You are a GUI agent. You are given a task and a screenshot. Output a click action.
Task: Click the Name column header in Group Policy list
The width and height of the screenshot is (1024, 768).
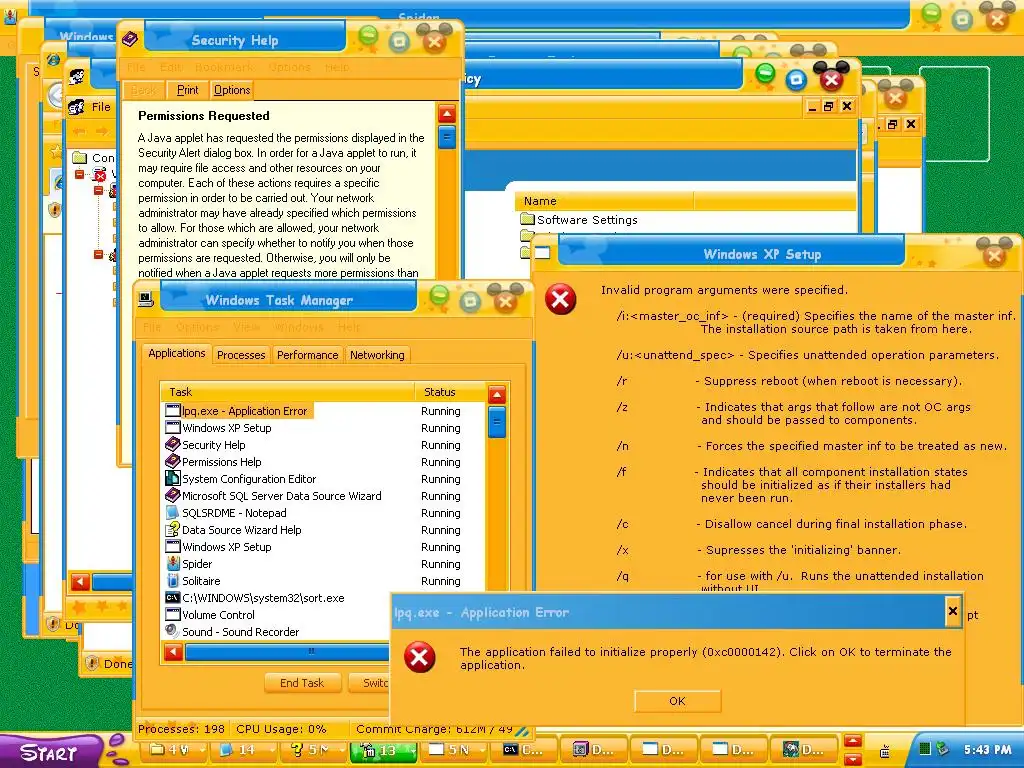coord(604,201)
